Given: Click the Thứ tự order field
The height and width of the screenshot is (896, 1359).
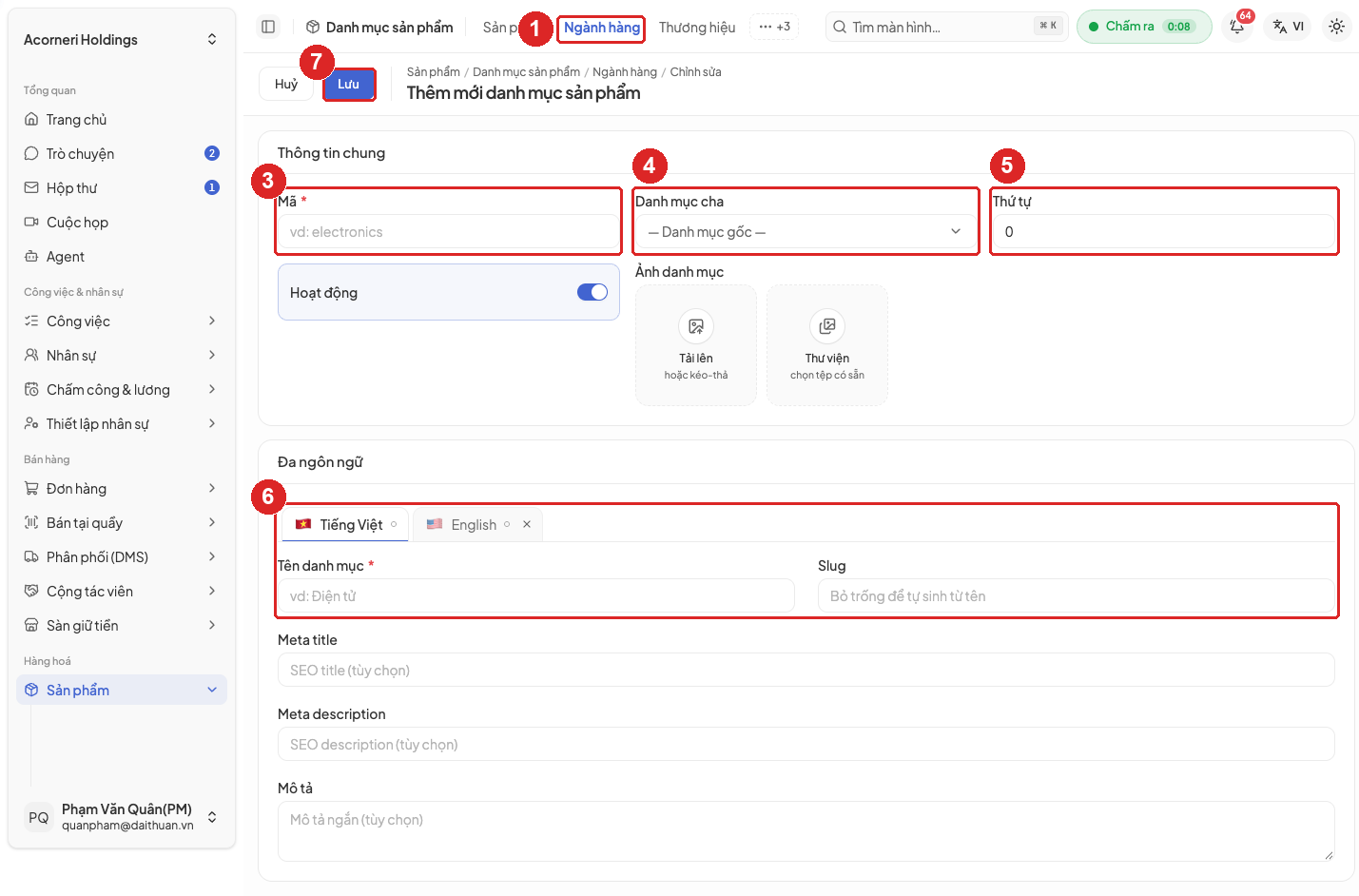Looking at the screenshot, I should pyautogui.click(x=1164, y=232).
